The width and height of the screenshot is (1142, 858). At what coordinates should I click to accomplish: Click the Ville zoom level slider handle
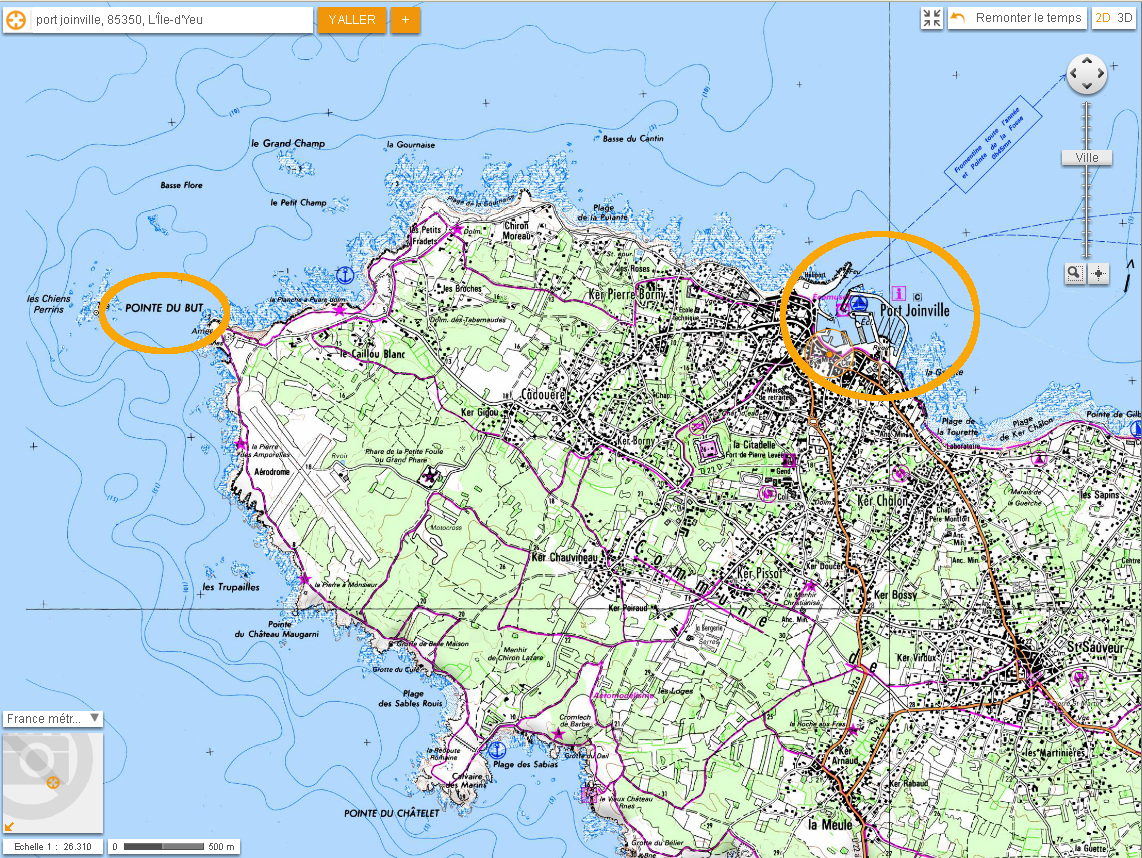[1086, 158]
